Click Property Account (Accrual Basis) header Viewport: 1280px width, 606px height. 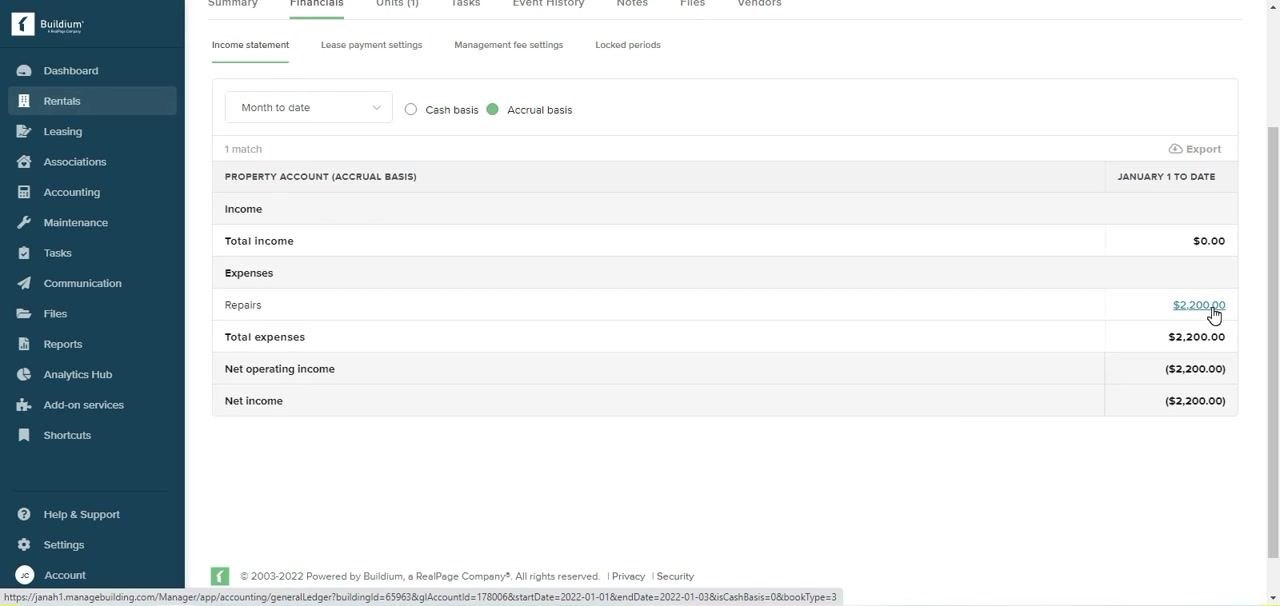321,177
